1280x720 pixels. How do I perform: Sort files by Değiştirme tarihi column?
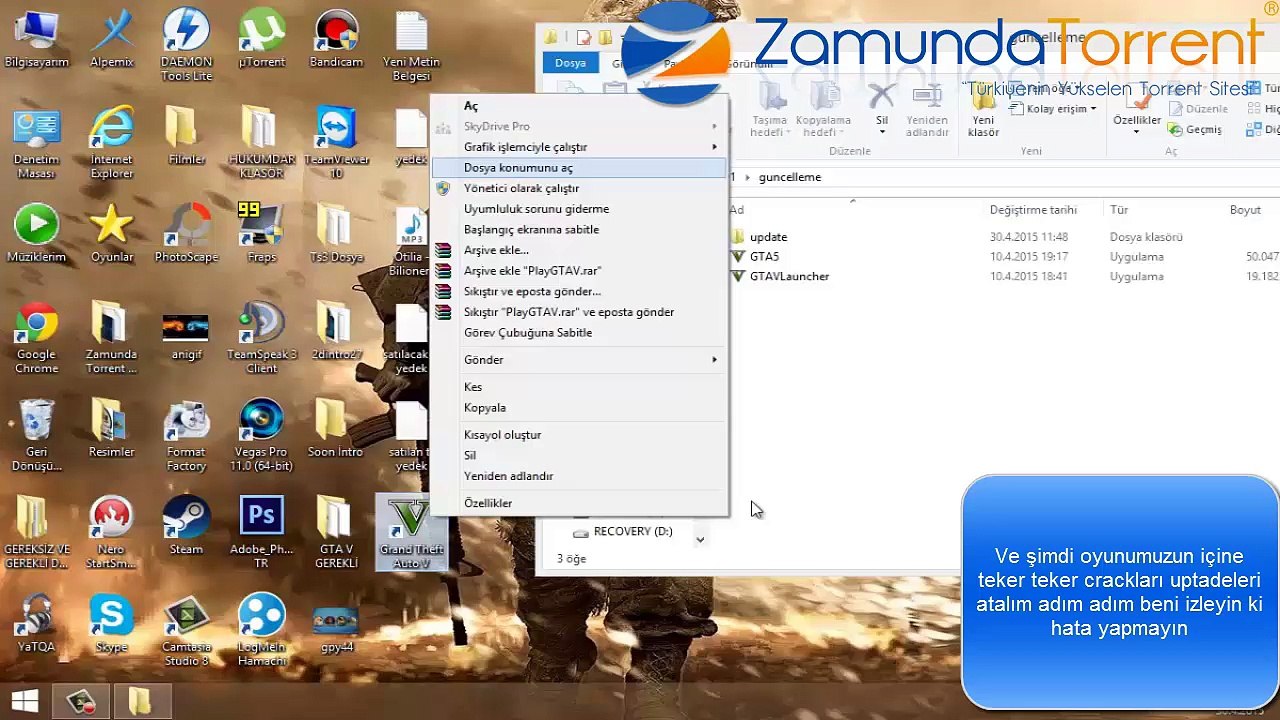point(1033,210)
